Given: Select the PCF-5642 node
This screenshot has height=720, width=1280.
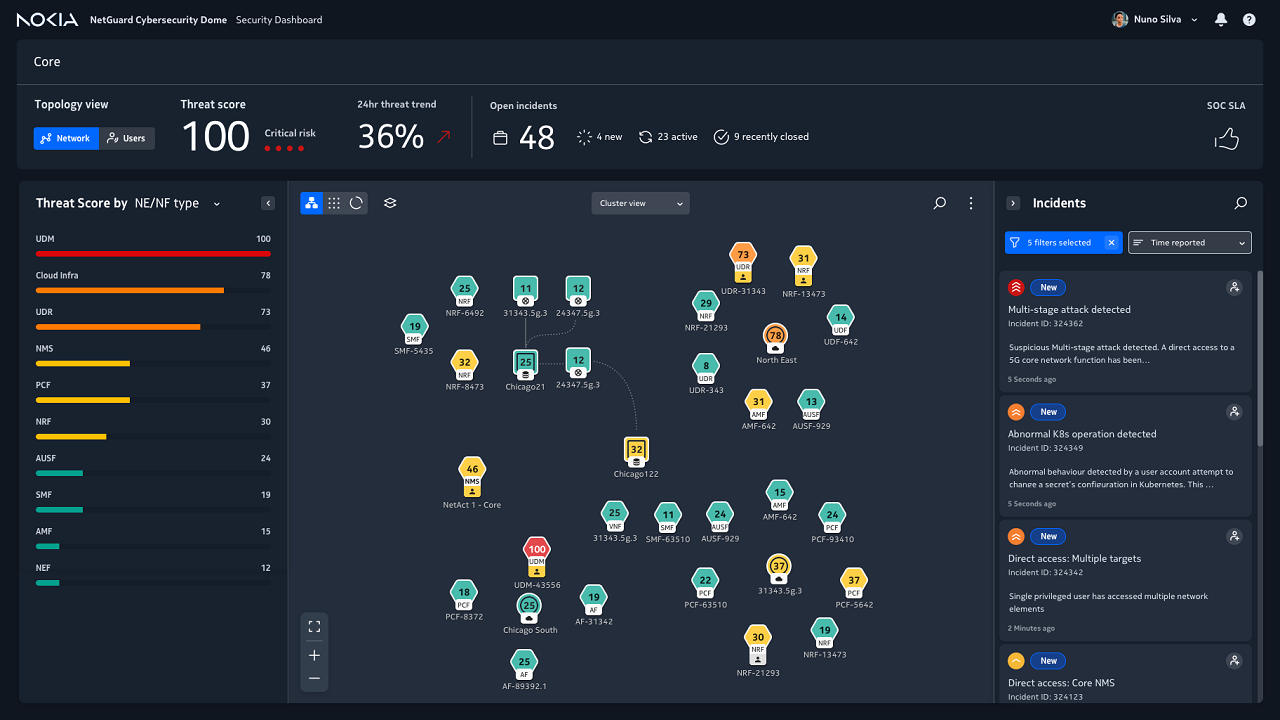Looking at the screenshot, I should (854, 584).
